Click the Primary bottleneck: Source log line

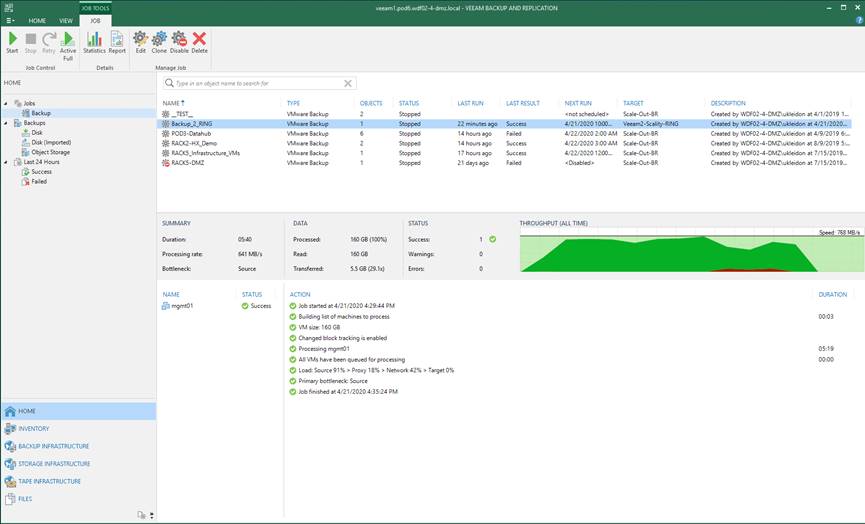[333, 381]
